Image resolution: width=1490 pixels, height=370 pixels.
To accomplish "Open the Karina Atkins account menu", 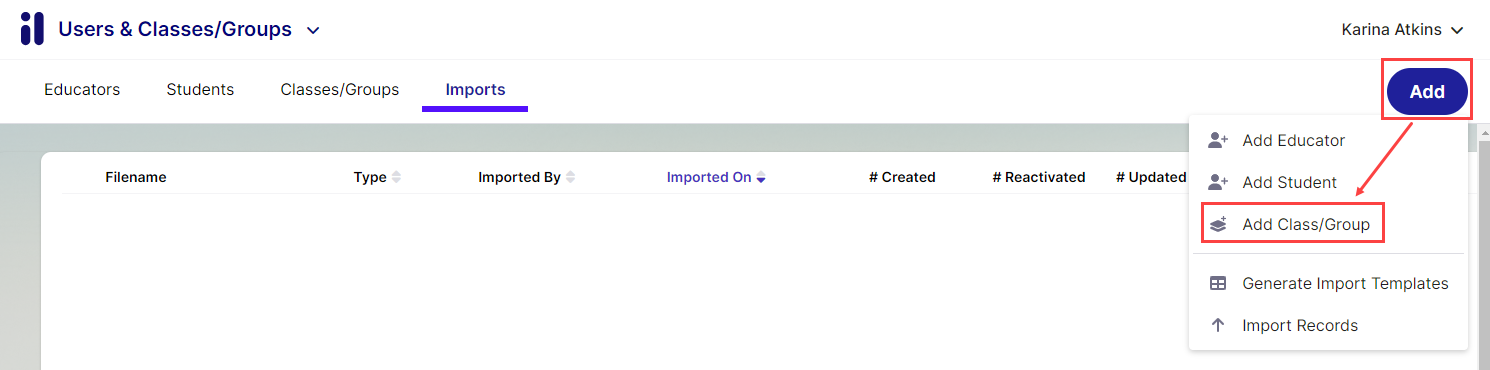I will [x=1402, y=30].
